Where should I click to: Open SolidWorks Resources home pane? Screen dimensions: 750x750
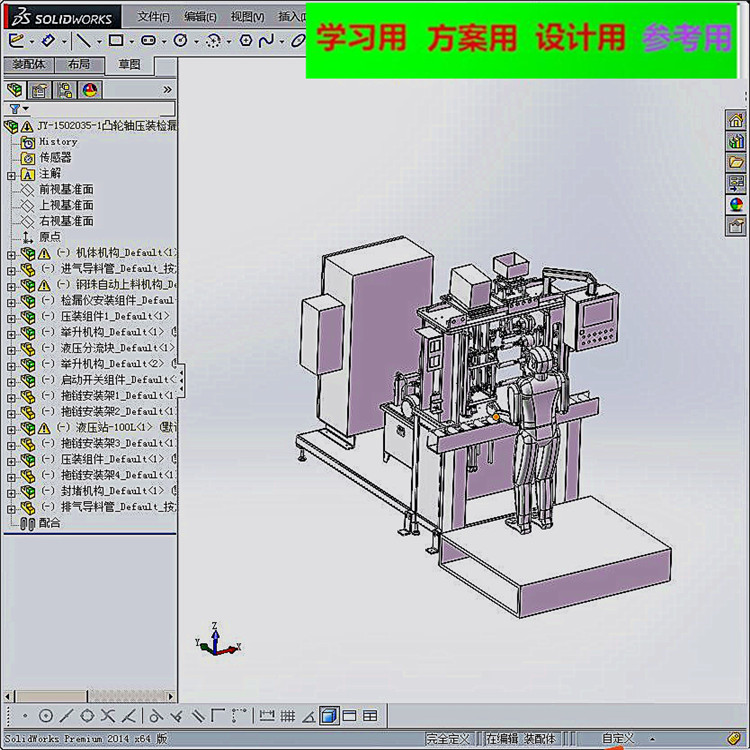pyautogui.click(x=736, y=120)
